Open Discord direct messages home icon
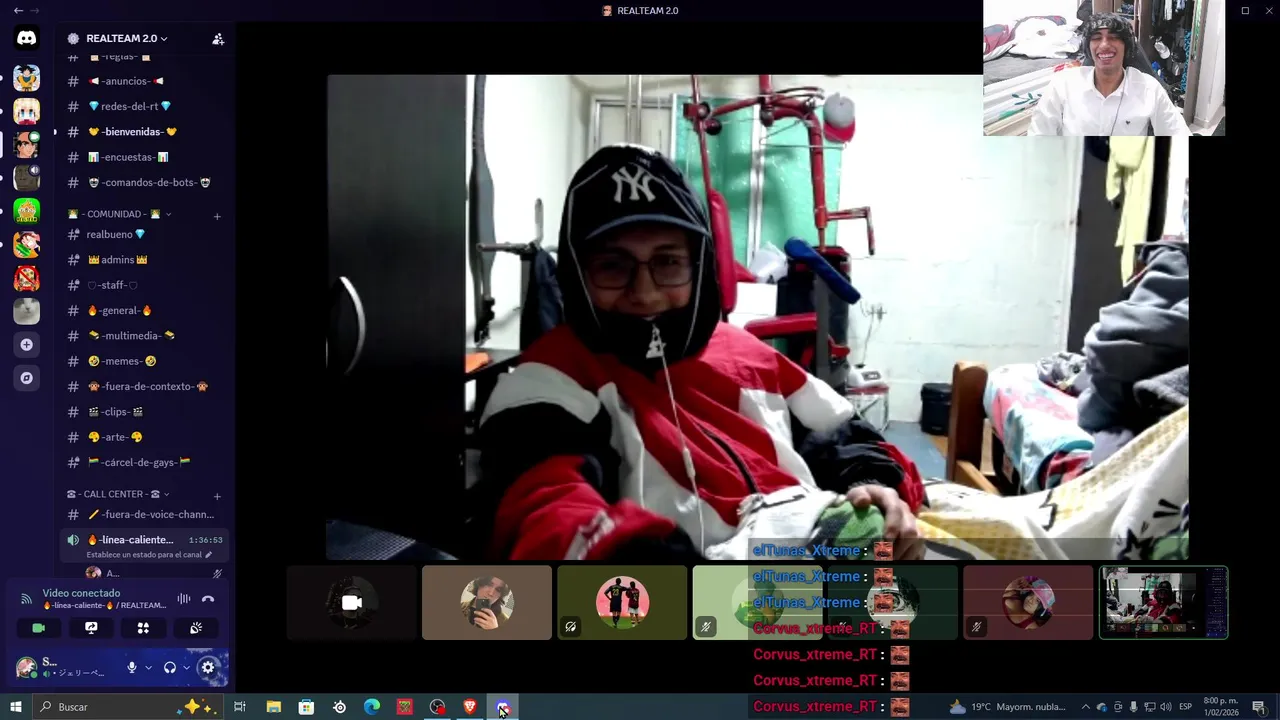The height and width of the screenshot is (720, 1280). [x=27, y=38]
